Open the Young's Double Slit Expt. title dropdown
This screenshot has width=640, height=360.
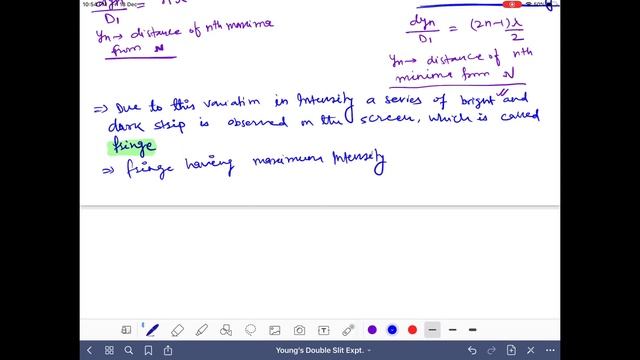pyautogui.click(x=323, y=350)
